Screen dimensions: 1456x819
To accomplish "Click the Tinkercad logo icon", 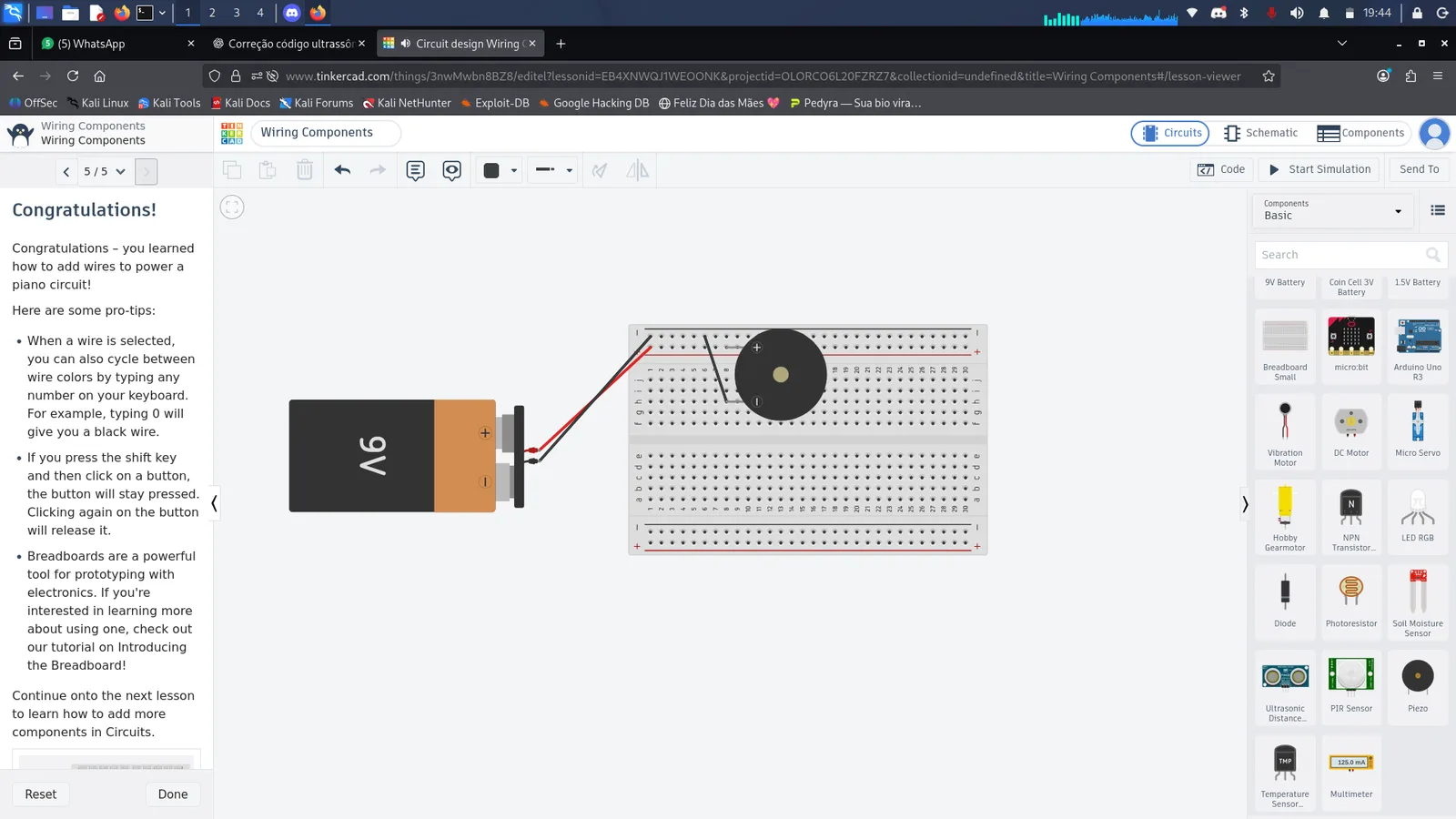I will pos(232,133).
